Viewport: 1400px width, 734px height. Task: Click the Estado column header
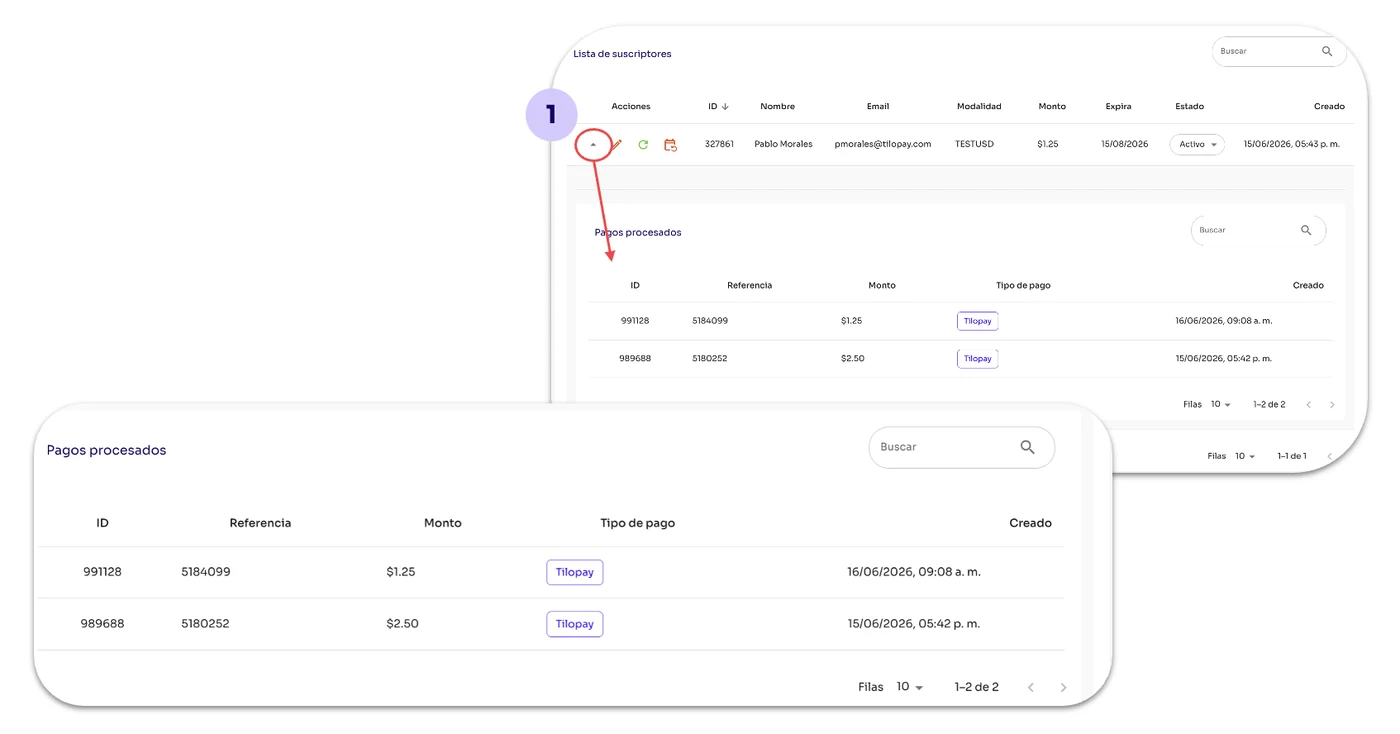click(1189, 106)
